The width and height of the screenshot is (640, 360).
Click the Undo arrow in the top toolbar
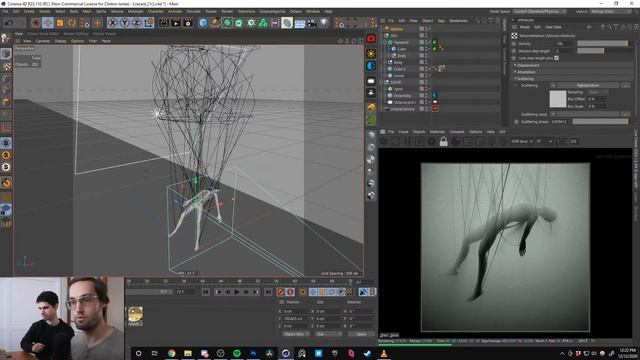(x=9, y=23)
